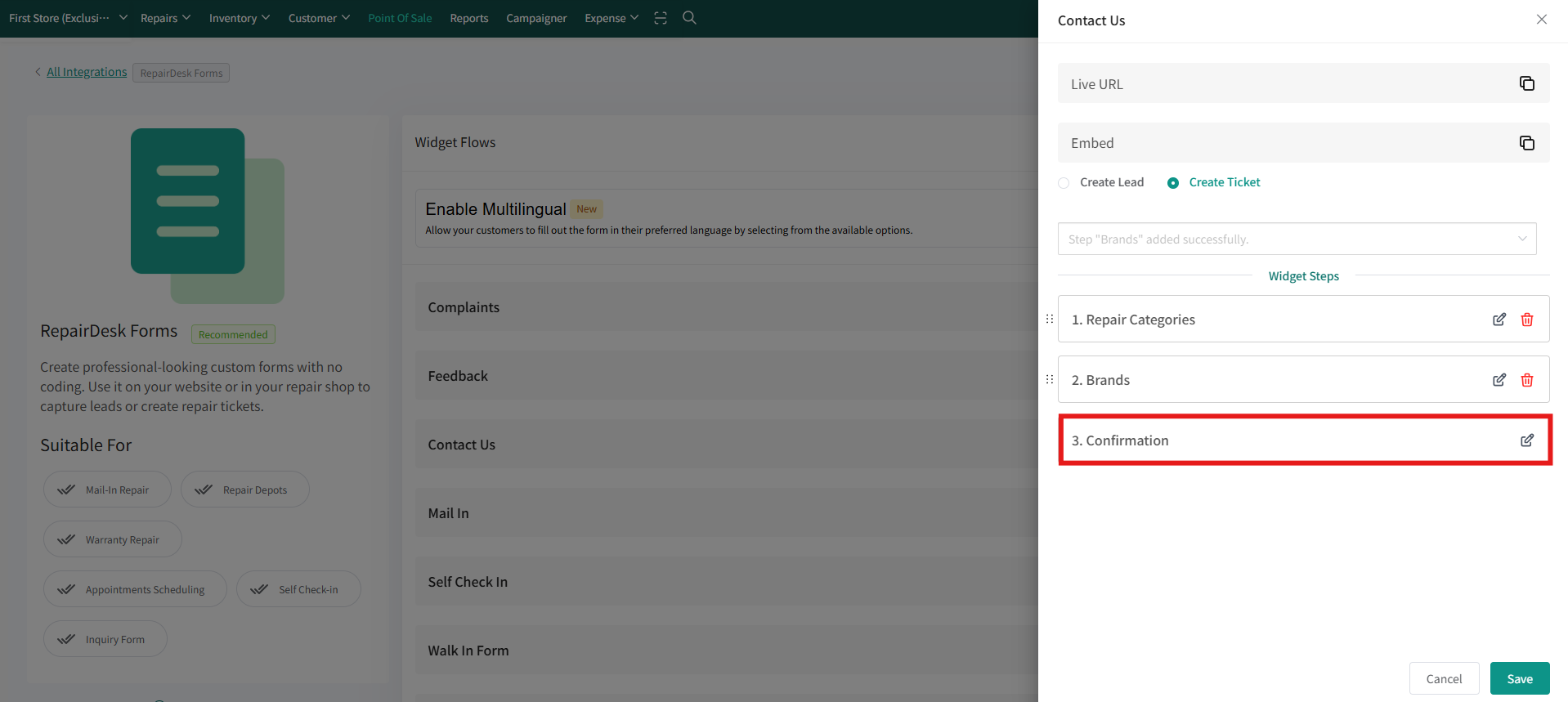The height and width of the screenshot is (702, 1568).
Task: Click the Warranty Repair tag
Action: [x=112, y=539]
